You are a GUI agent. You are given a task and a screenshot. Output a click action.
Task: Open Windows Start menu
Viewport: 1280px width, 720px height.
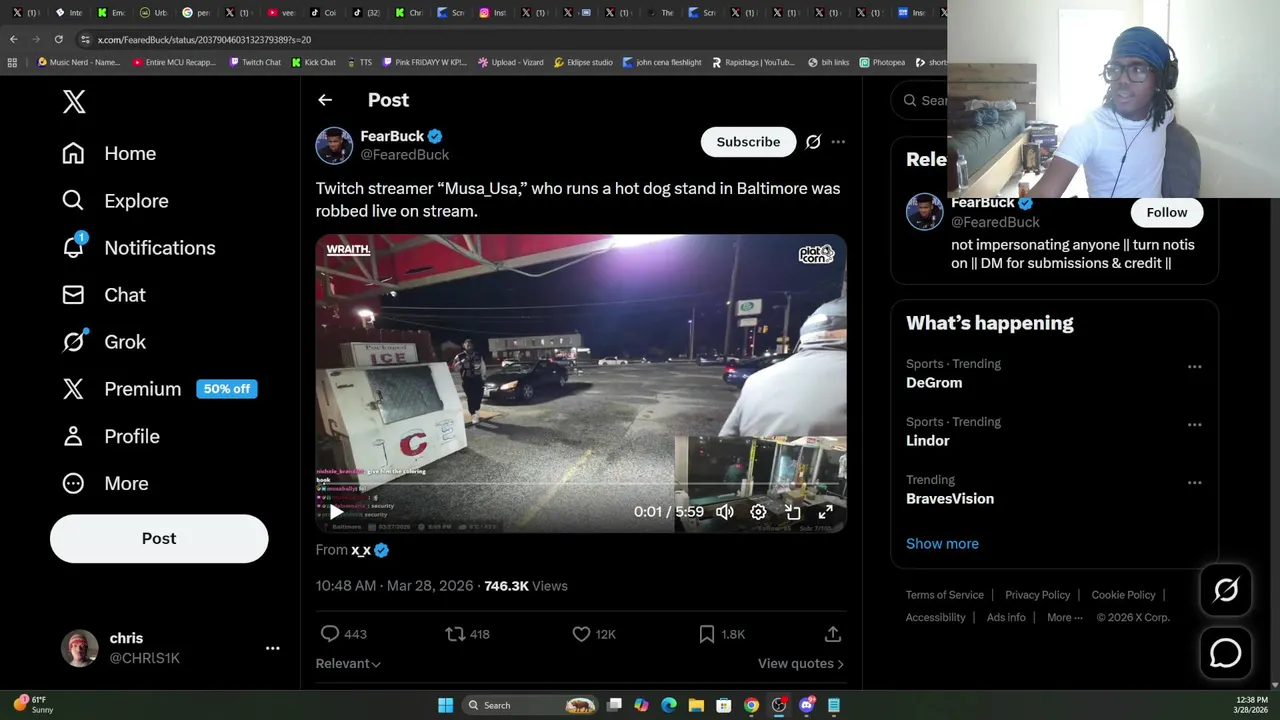445,705
